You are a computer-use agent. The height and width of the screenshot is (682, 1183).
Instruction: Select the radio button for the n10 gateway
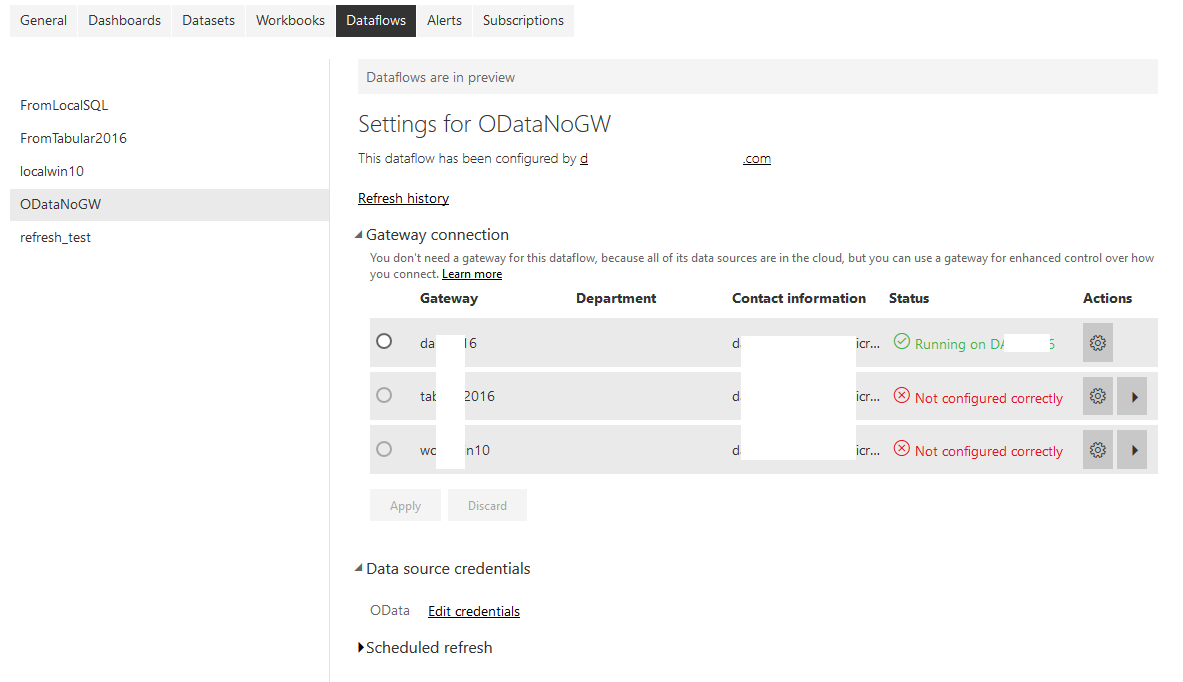pyautogui.click(x=384, y=449)
